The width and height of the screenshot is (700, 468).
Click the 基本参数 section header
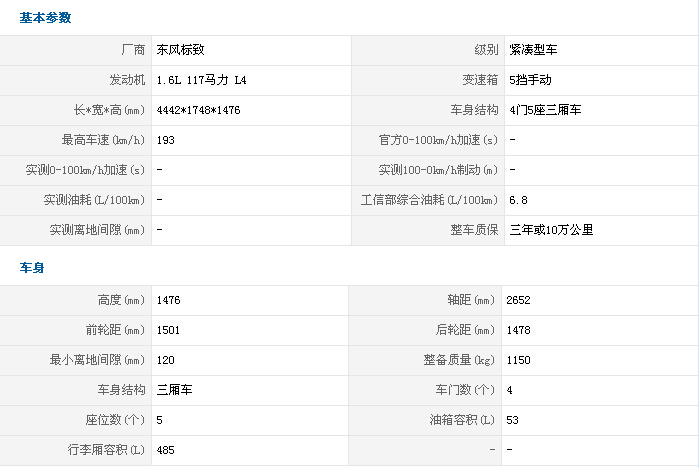click(x=45, y=18)
